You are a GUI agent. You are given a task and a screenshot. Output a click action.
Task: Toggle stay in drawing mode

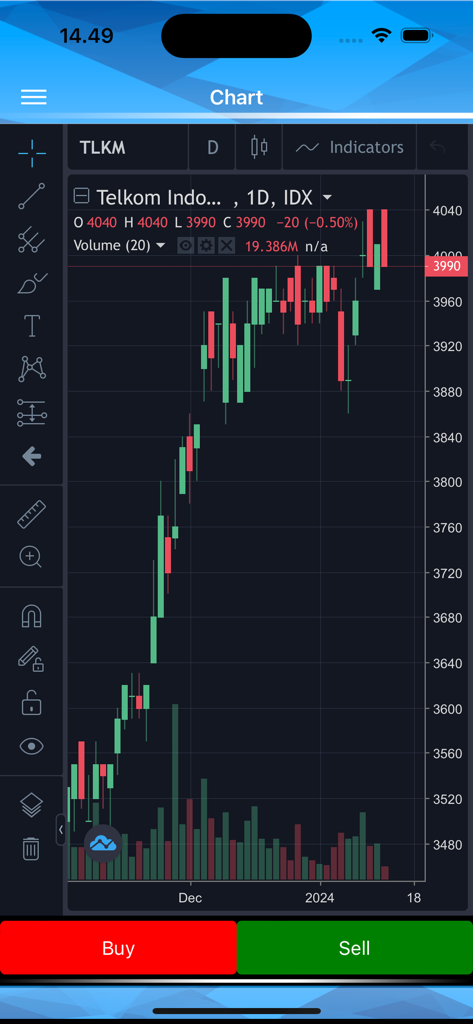[x=32, y=659]
